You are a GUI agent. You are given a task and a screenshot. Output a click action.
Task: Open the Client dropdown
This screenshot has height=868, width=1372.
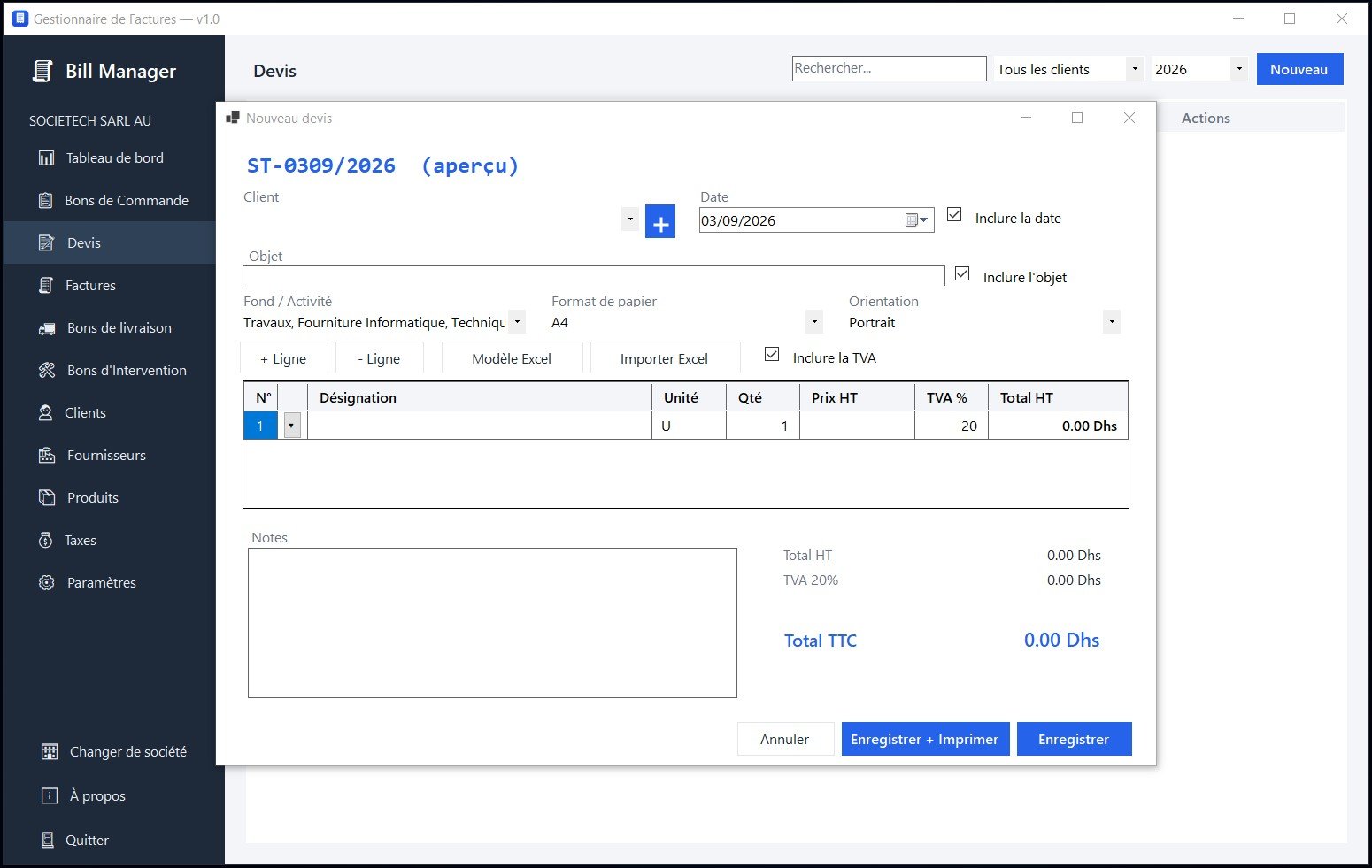630,219
